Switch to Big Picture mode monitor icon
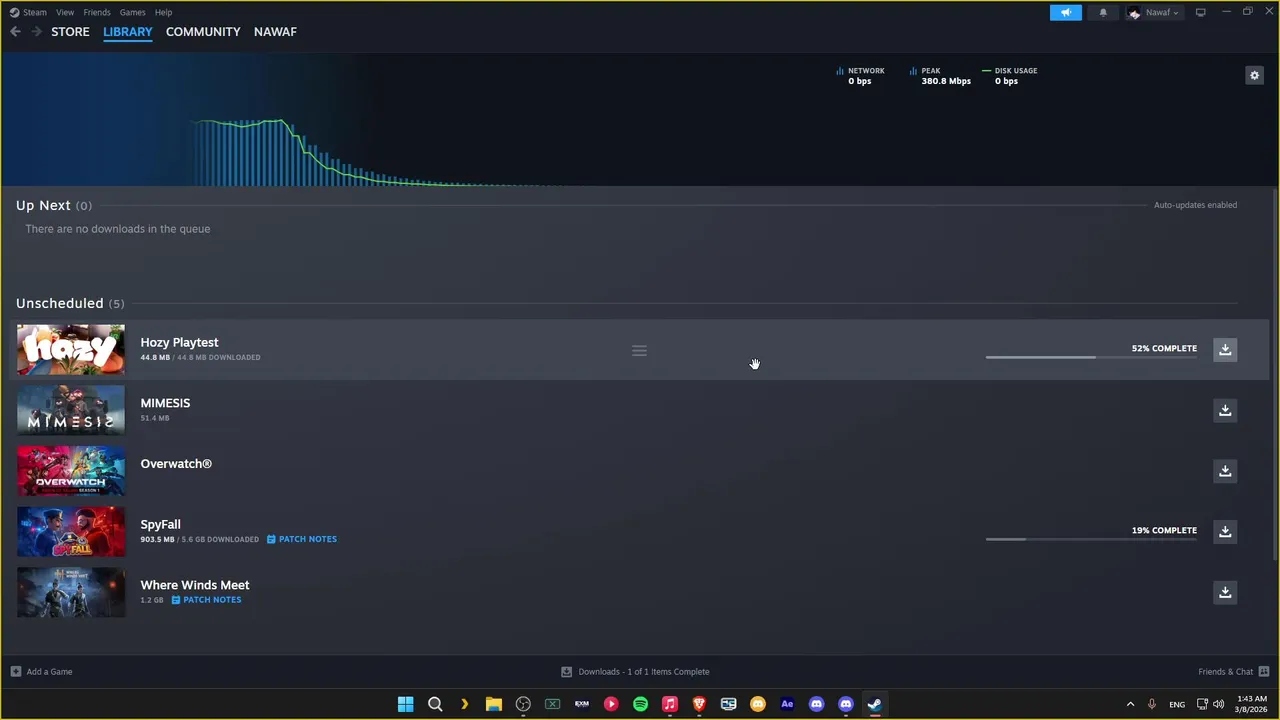 (1200, 12)
